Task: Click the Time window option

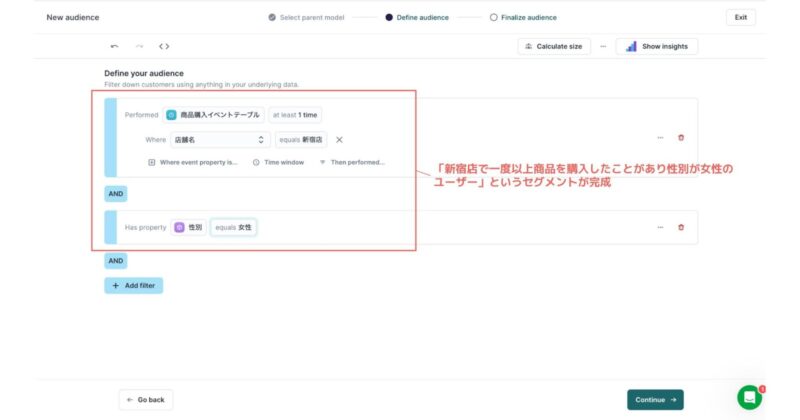Action: click(278, 162)
